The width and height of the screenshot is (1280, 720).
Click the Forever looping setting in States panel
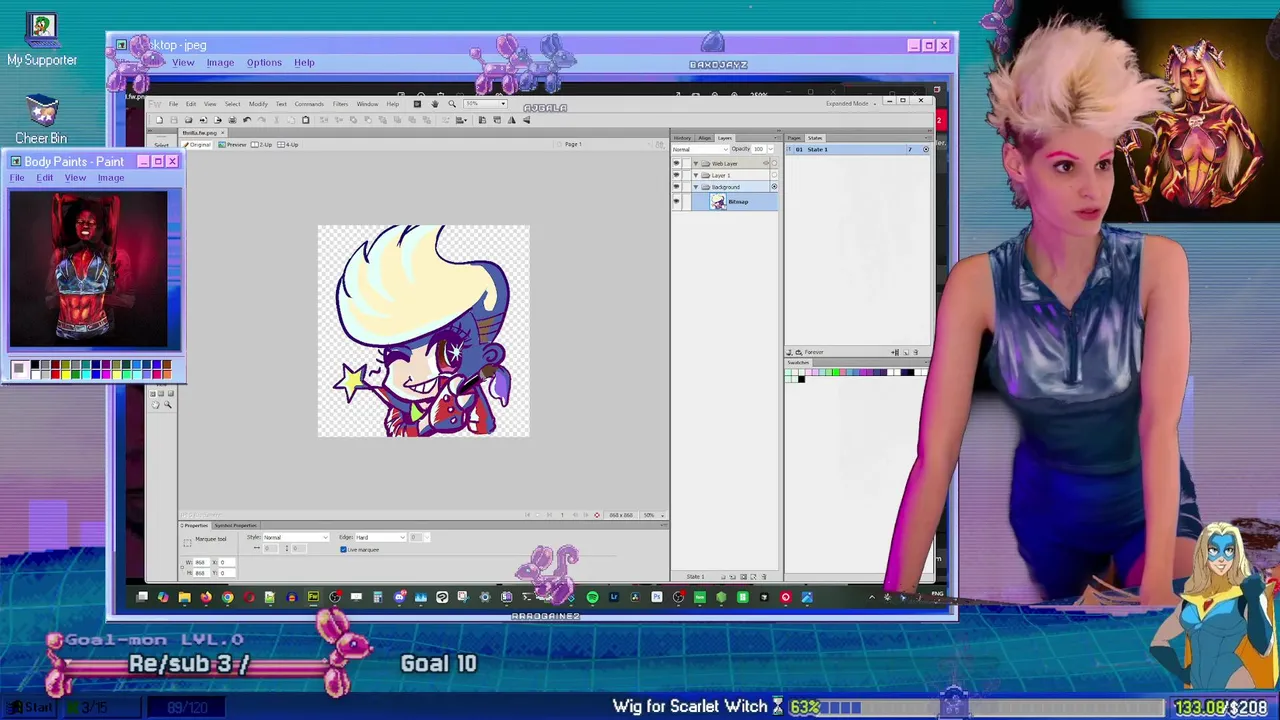814,352
